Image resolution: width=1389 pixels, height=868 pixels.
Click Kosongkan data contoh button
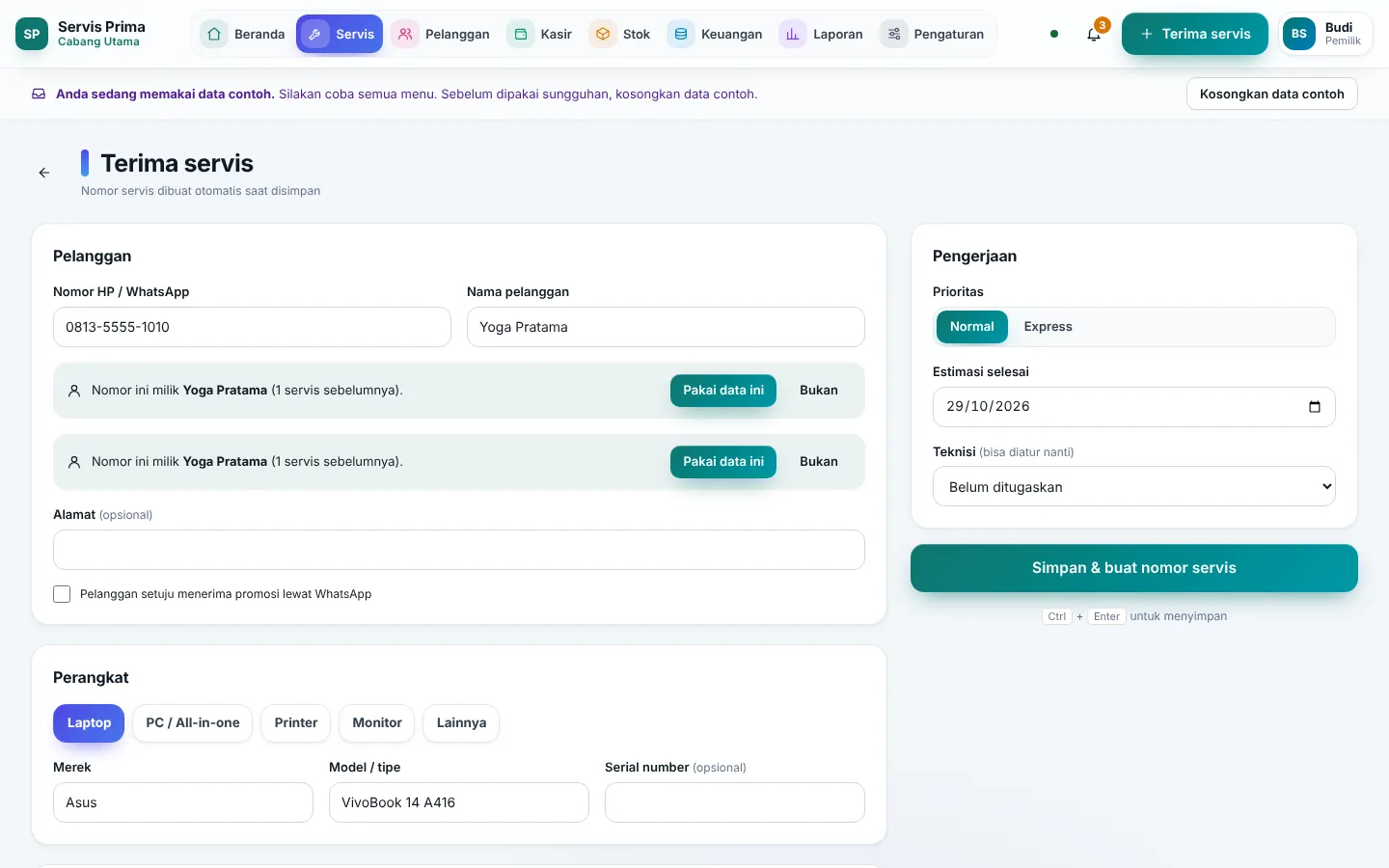point(1272,94)
